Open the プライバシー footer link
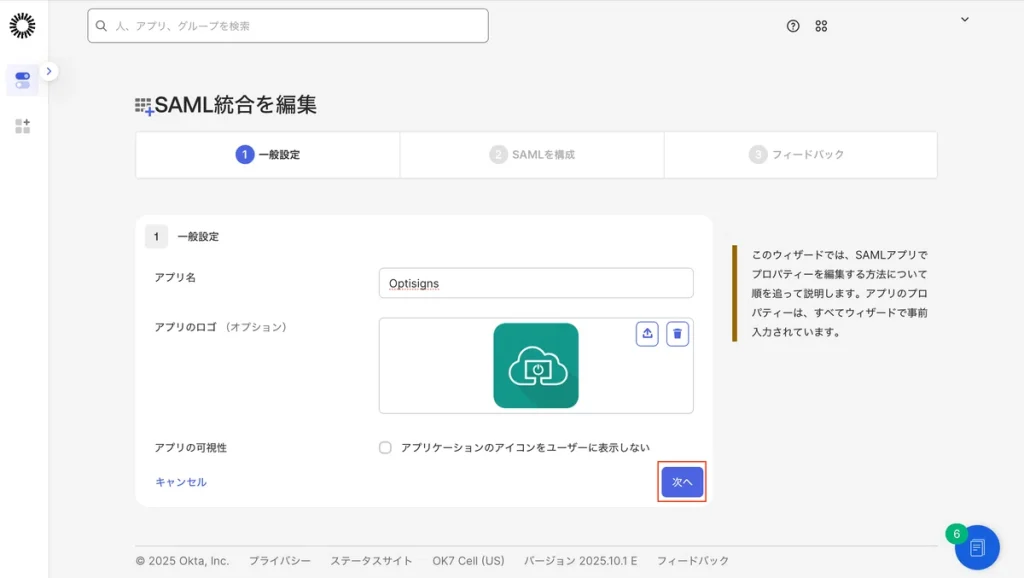This screenshot has width=1024, height=578. point(279,561)
